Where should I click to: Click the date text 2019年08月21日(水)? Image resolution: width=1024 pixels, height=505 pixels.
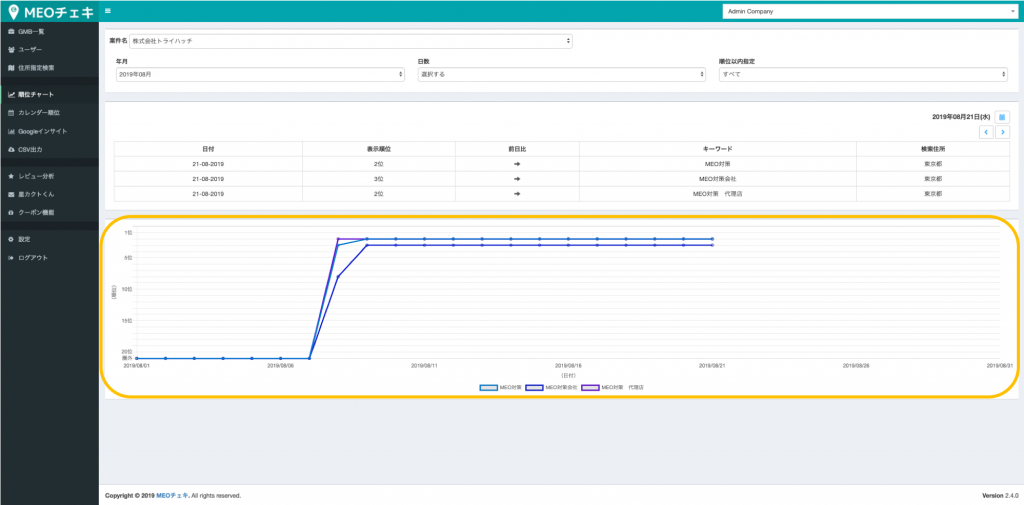(961, 117)
